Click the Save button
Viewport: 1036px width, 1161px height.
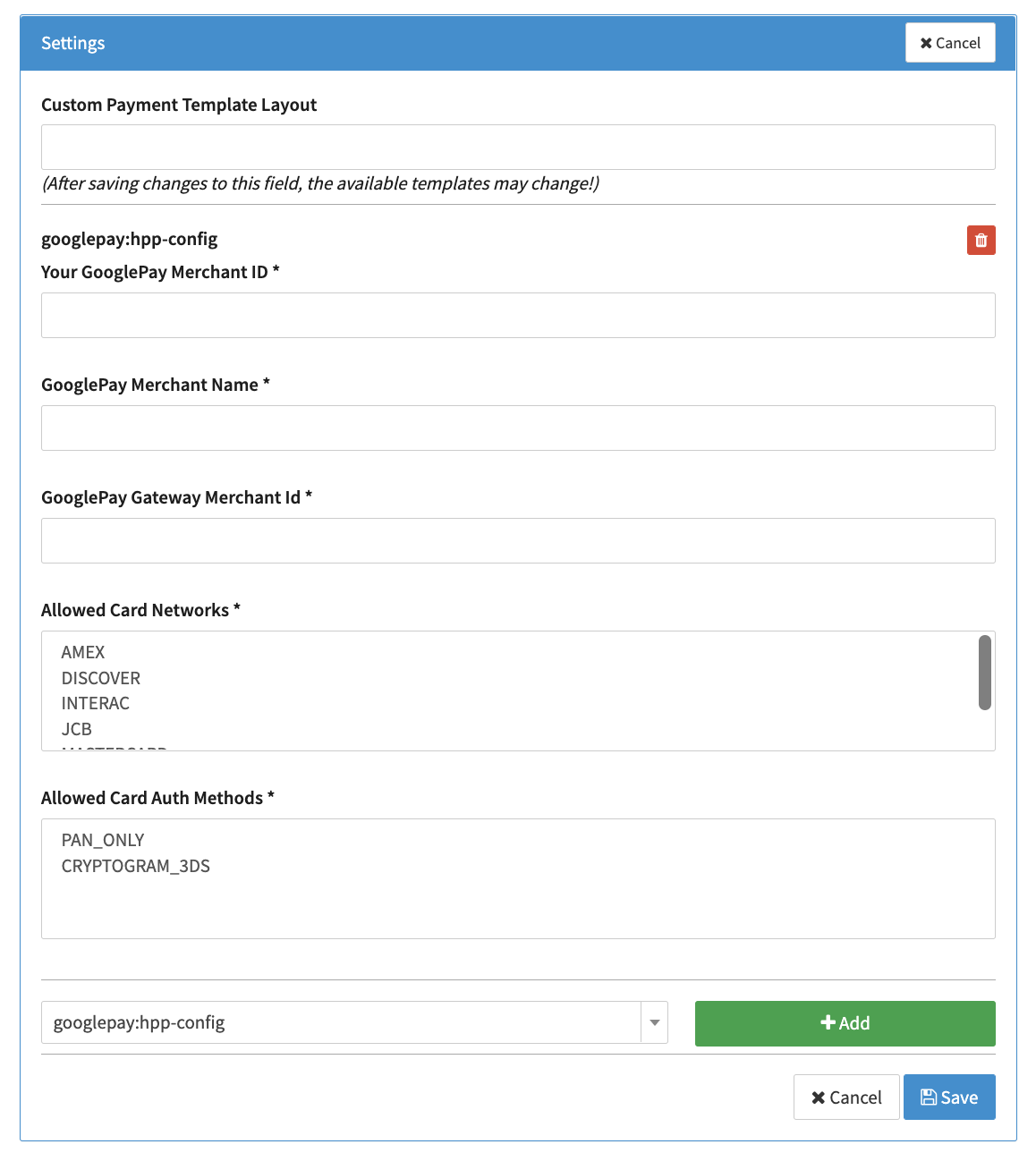pyautogui.click(x=948, y=1097)
